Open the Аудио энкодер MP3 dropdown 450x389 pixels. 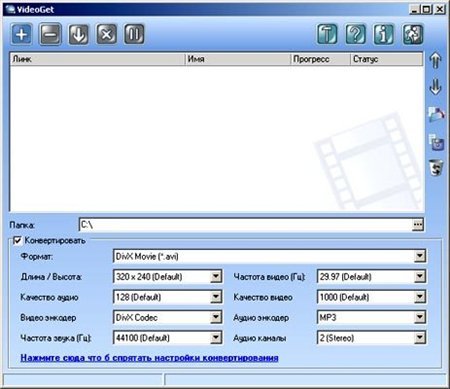pos(420,317)
